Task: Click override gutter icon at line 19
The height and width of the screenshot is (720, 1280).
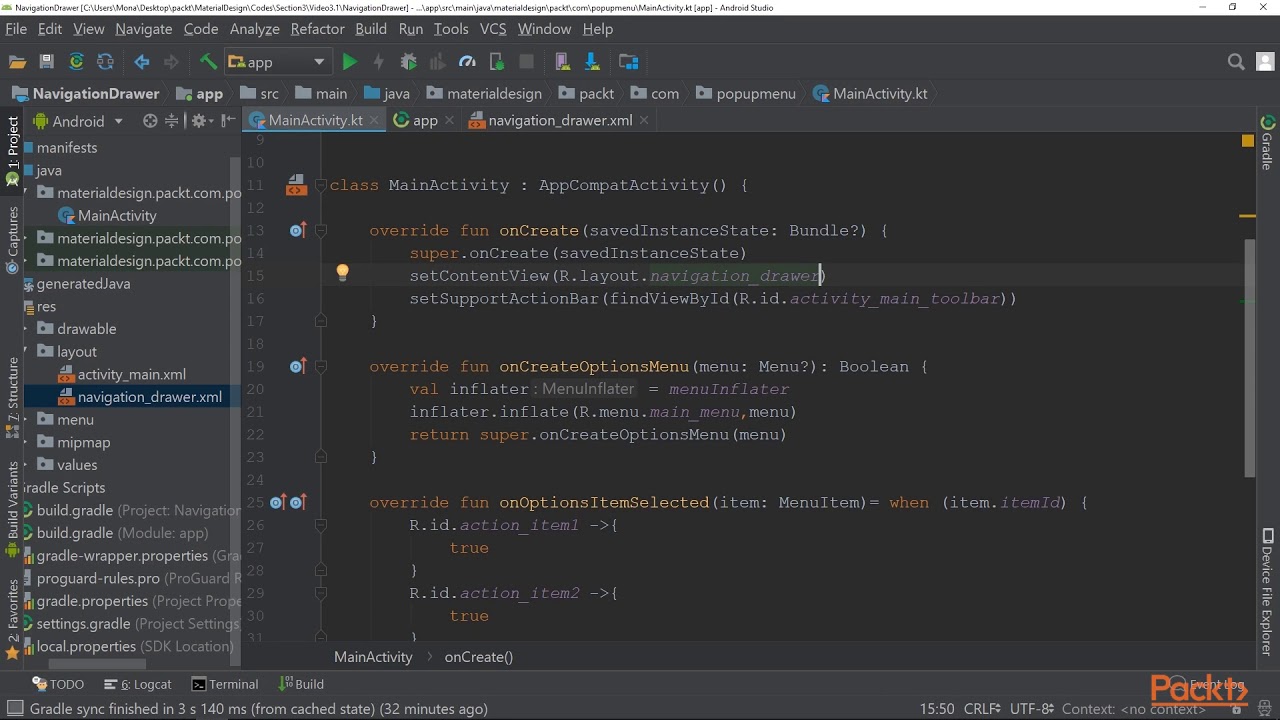Action: (x=297, y=367)
